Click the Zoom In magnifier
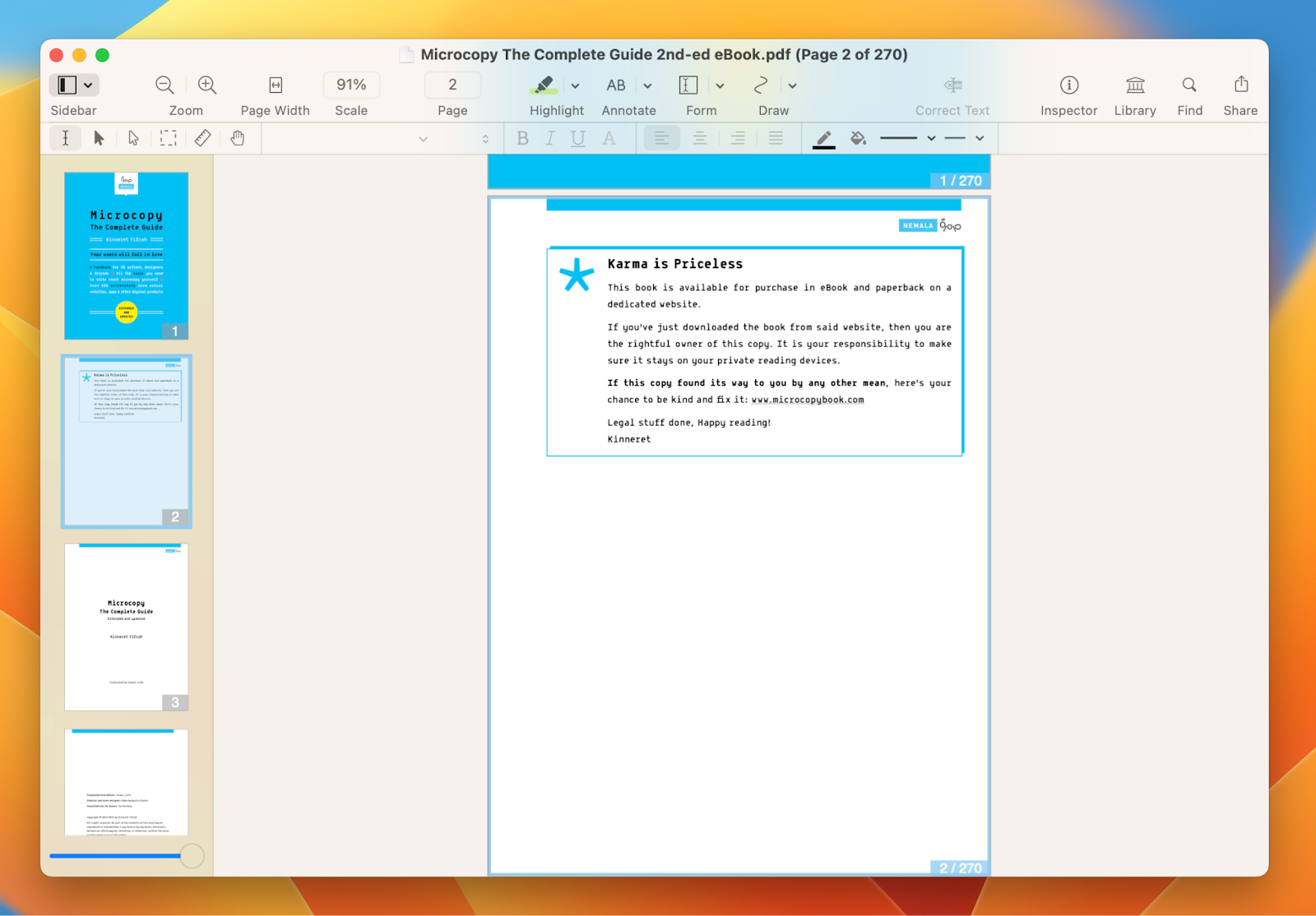Viewport: 1316px width, 916px height. tap(207, 85)
